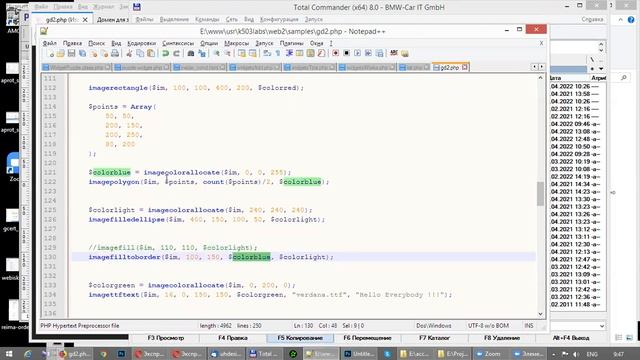The width and height of the screenshot is (640, 360).
Task: Open the Кодировки menu
Action: point(142,43)
